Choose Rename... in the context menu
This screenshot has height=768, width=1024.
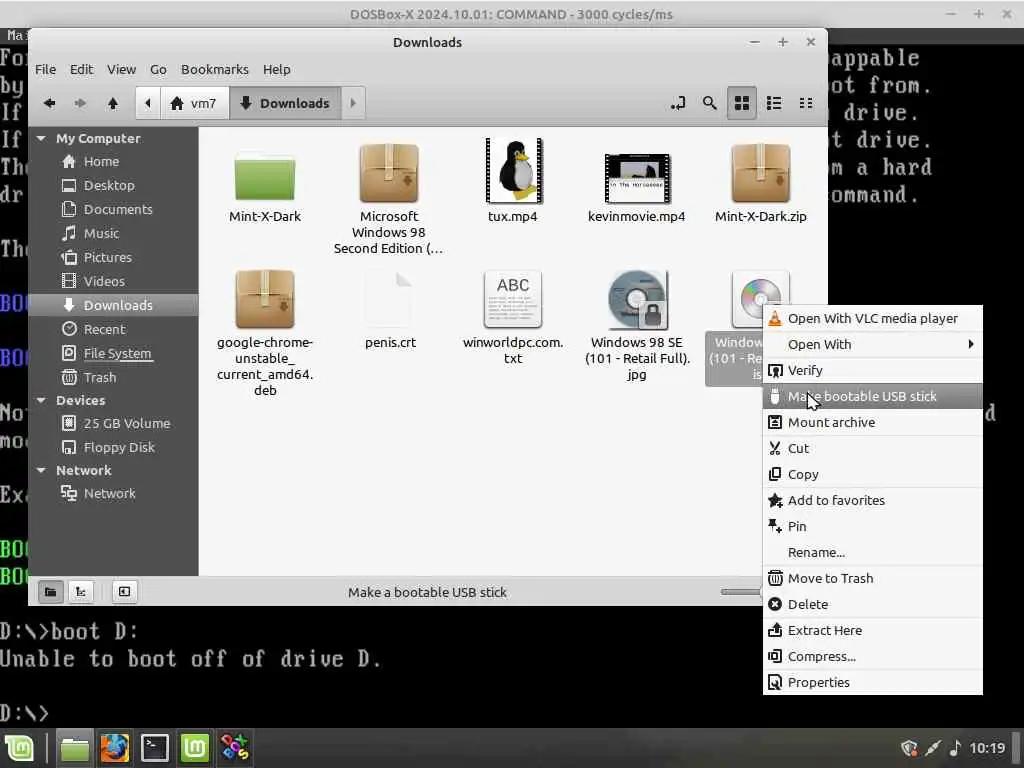pyautogui.click(x=872, y=552)
